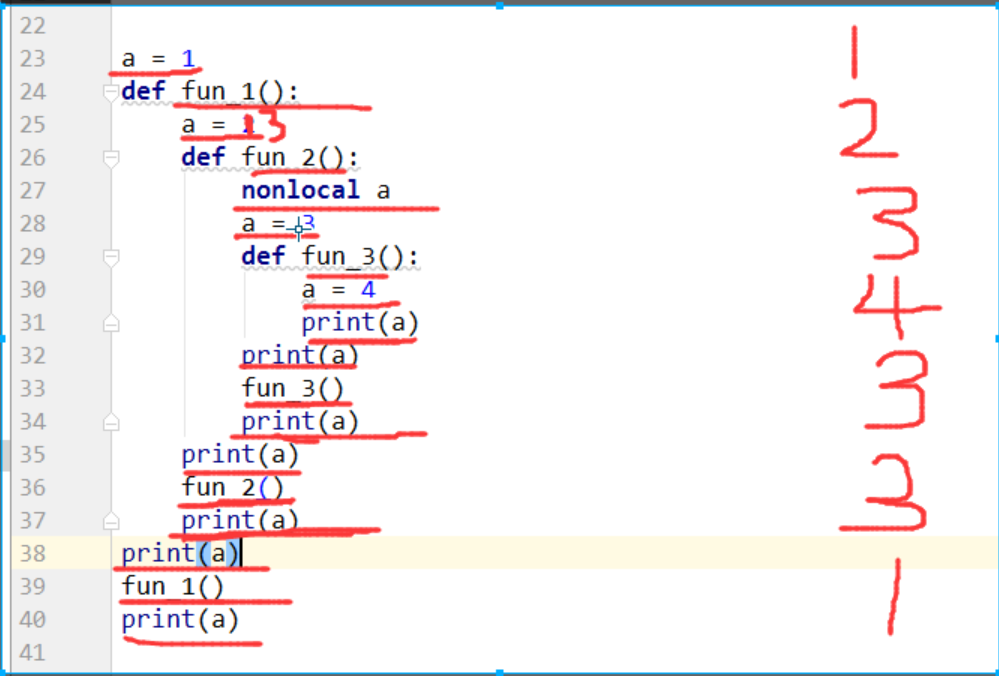Click fold end marker on line 31
Image resolution: width=999 pixels, height=676 pixels.
pos(111,324)
